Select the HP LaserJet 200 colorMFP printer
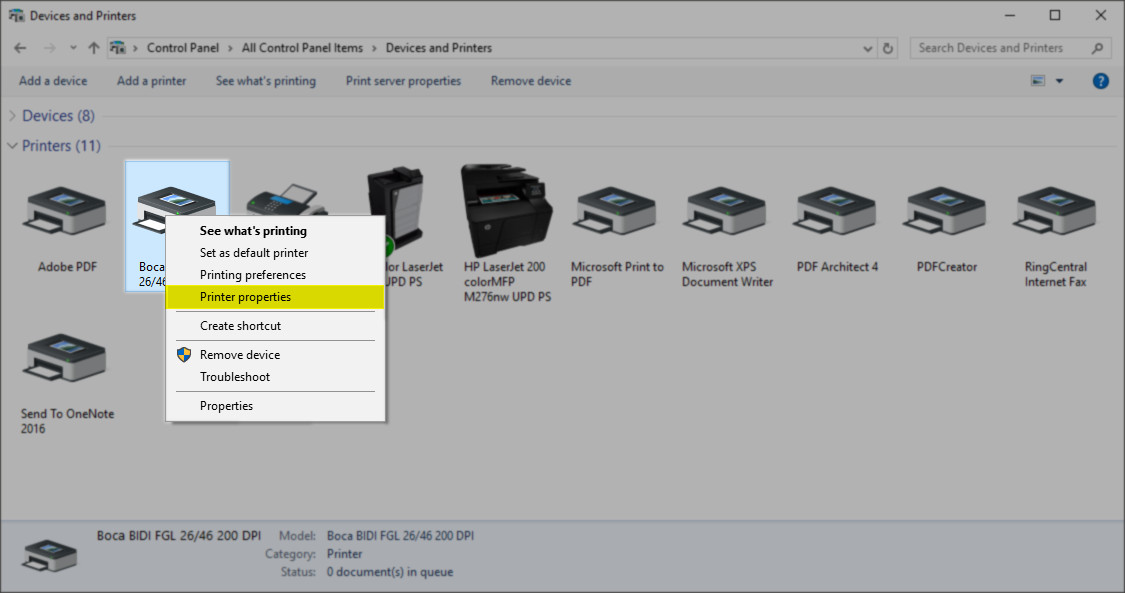 point(507,211)
